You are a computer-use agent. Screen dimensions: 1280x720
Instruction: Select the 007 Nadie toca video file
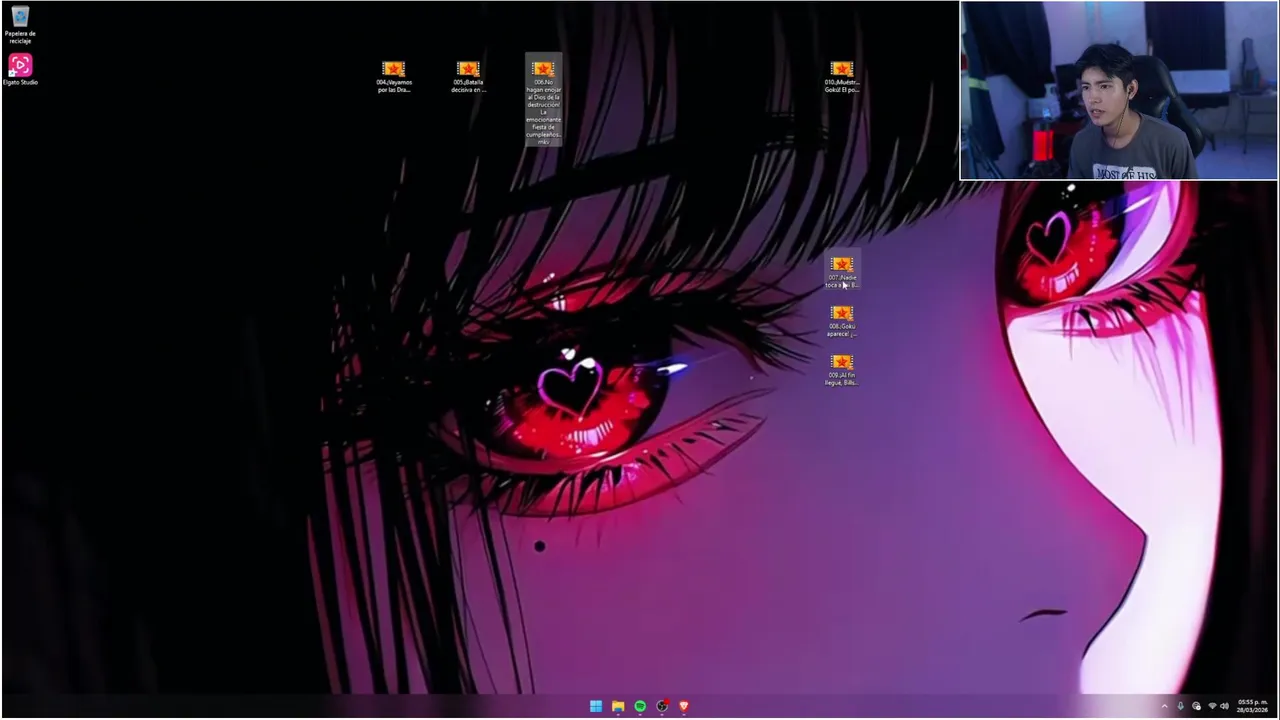[841, 272]
